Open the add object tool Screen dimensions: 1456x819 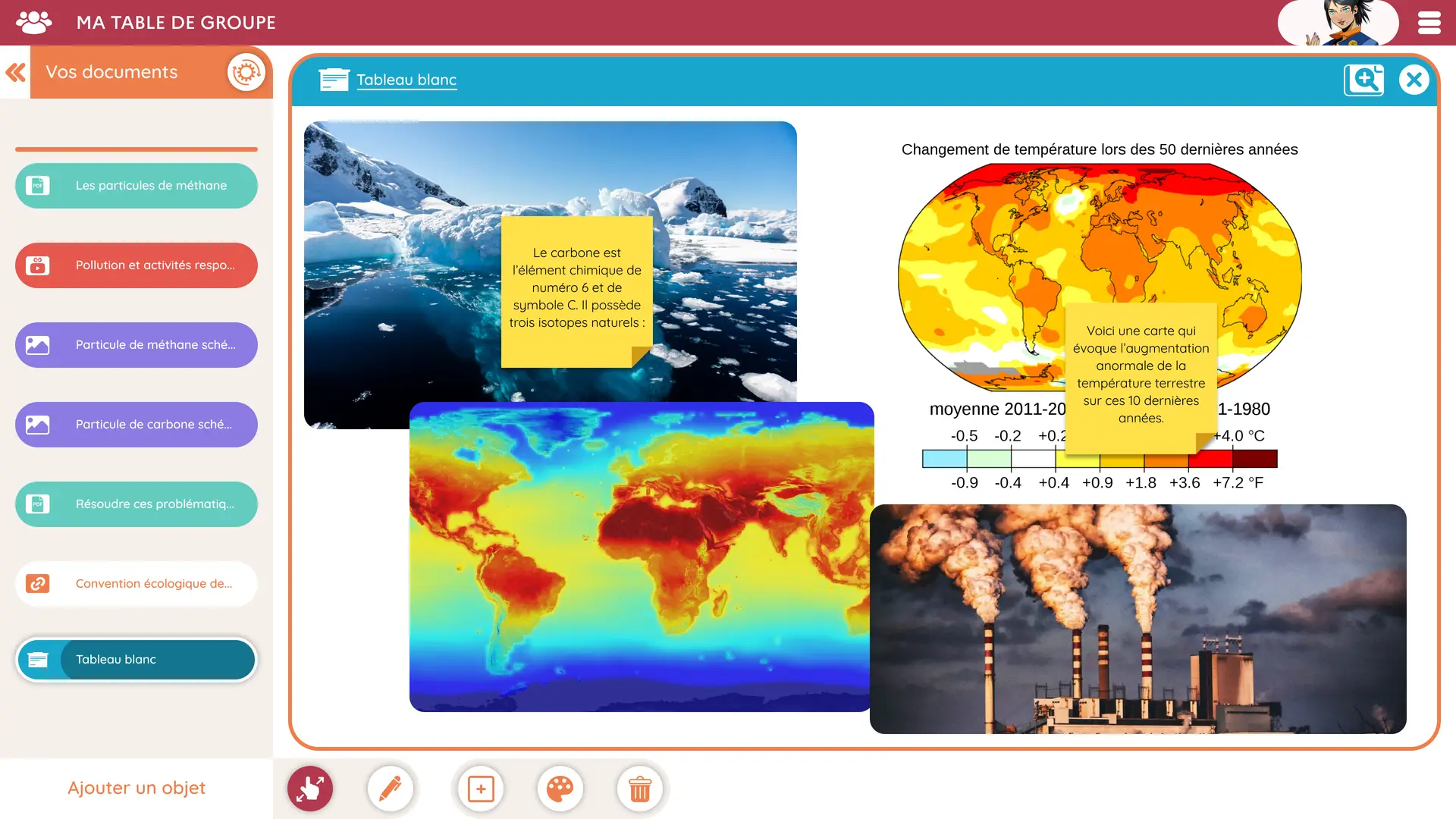479,789
